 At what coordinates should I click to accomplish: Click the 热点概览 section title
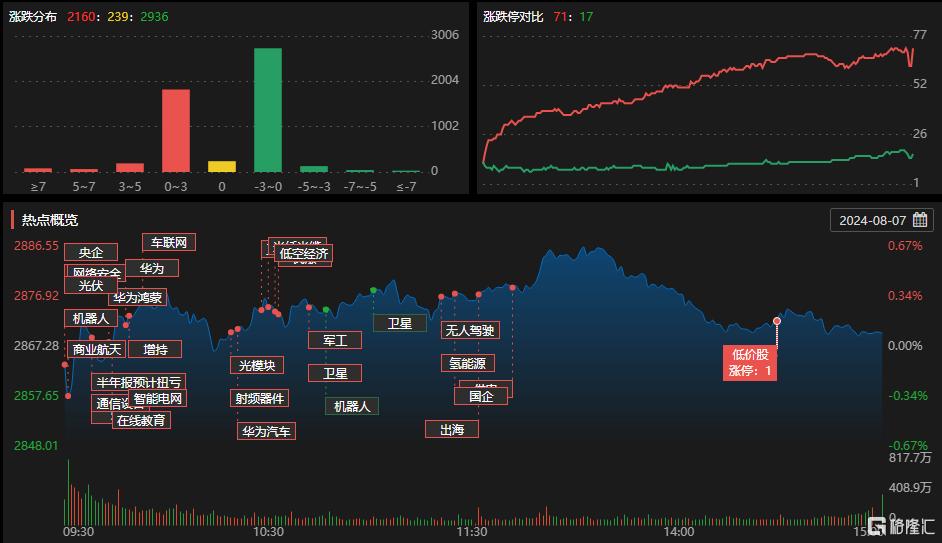[50, 220]
